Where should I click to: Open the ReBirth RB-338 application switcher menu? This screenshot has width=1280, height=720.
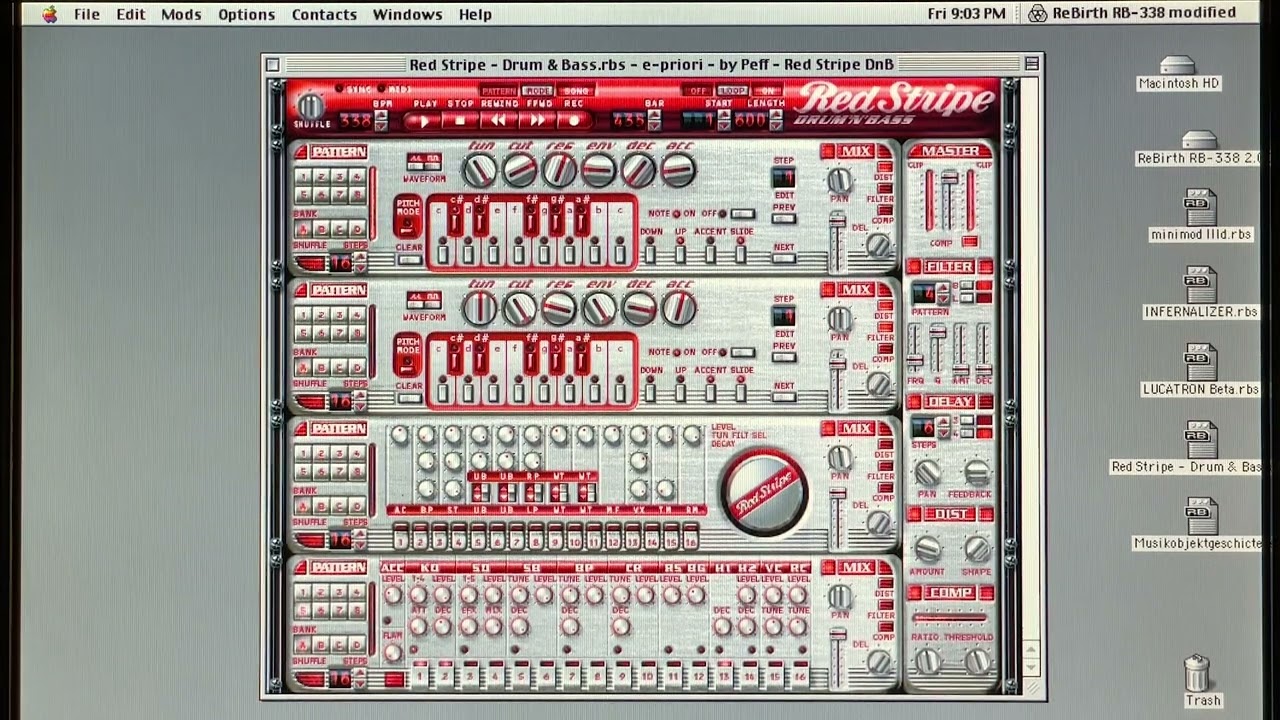coord(1132,13)
